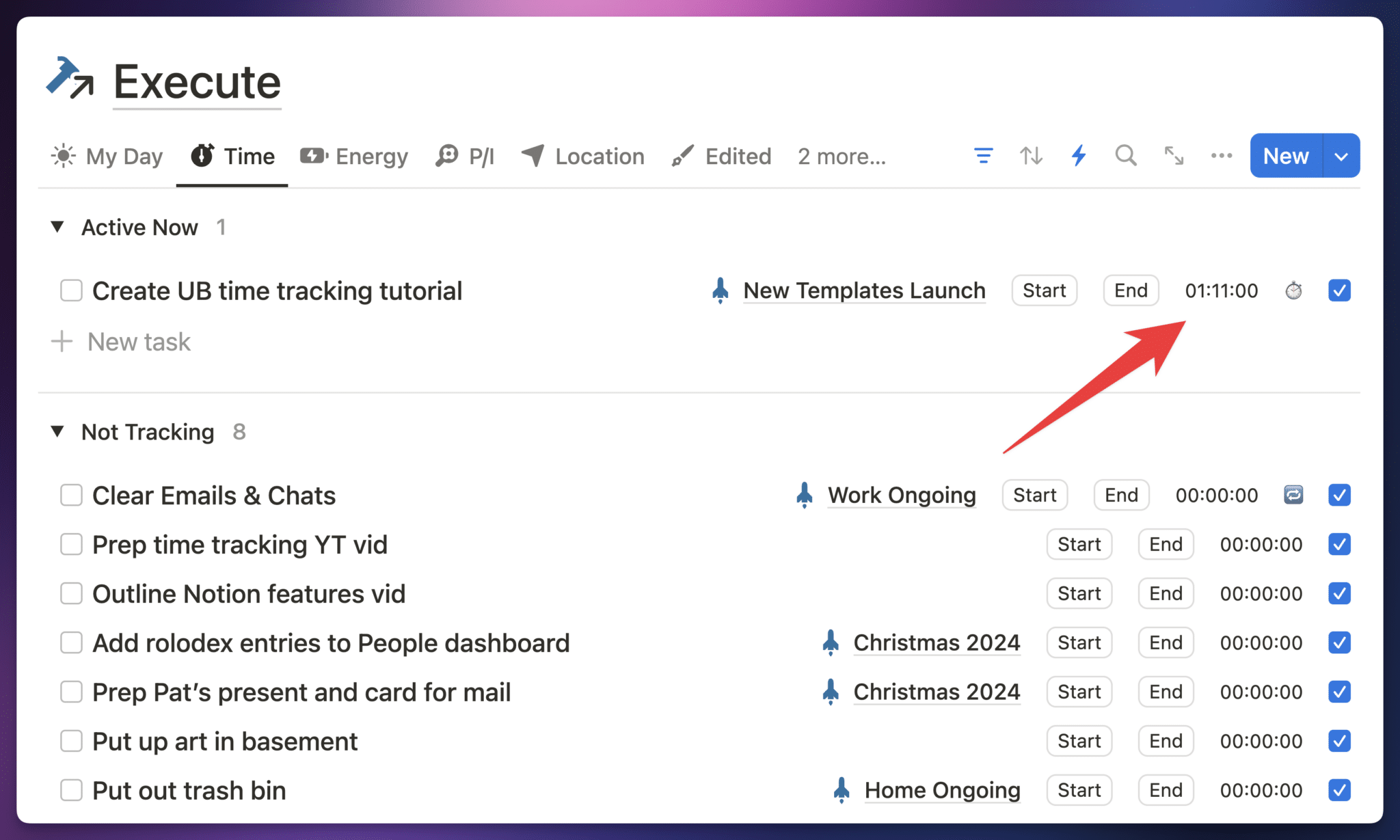This screenshot has width=1400, height=840.
Task: Click the repeat icon on Clear Emails row
Action: pos(1293,495)
